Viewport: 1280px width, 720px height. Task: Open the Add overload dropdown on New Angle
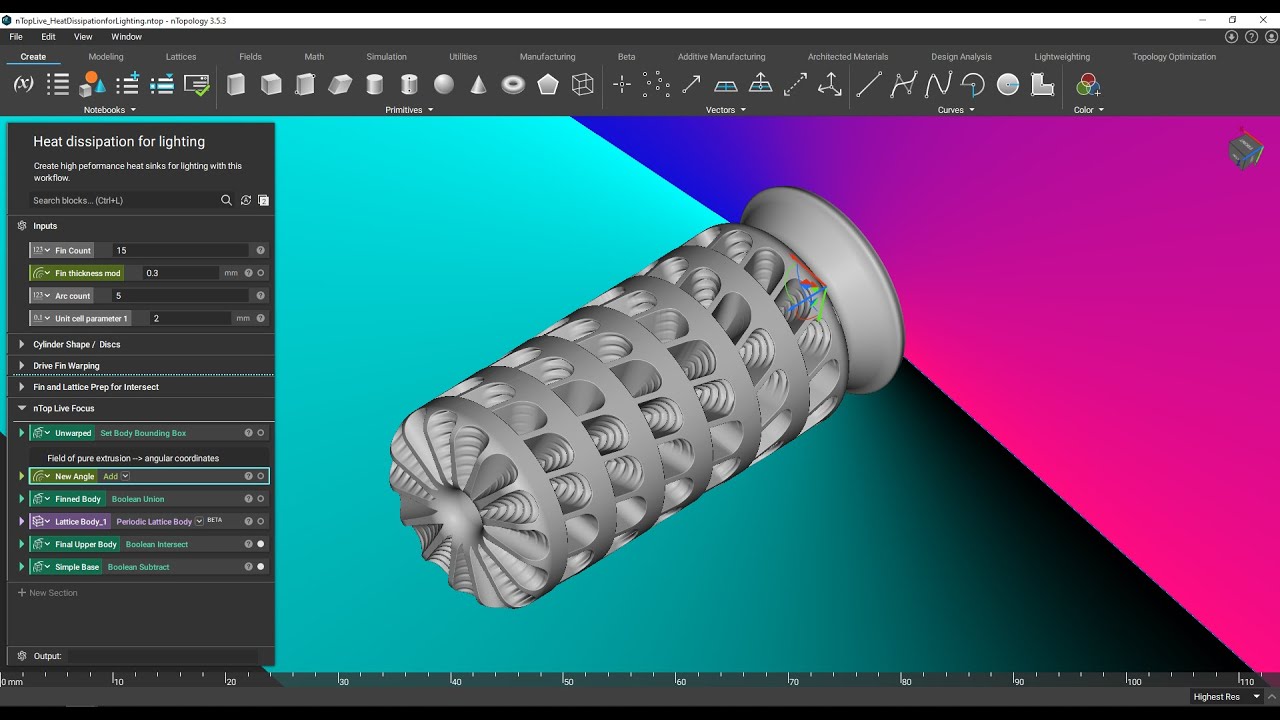pos(125,476)
